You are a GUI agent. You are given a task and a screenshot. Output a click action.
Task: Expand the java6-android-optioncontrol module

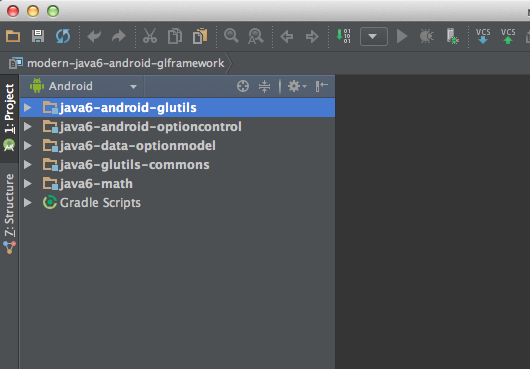click(x=28, y=126)
